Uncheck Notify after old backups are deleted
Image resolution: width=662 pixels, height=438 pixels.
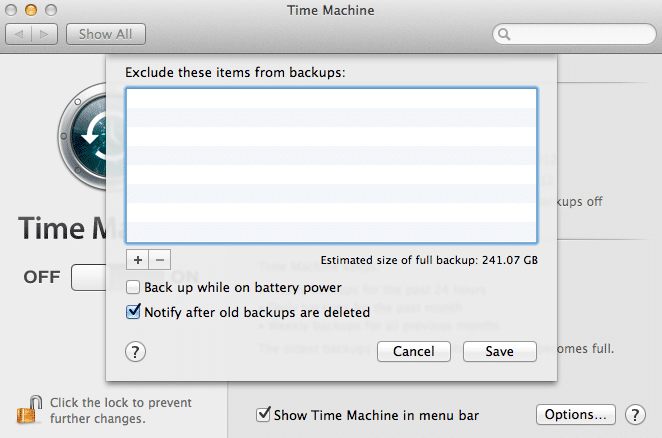click(x=134, y=312)
